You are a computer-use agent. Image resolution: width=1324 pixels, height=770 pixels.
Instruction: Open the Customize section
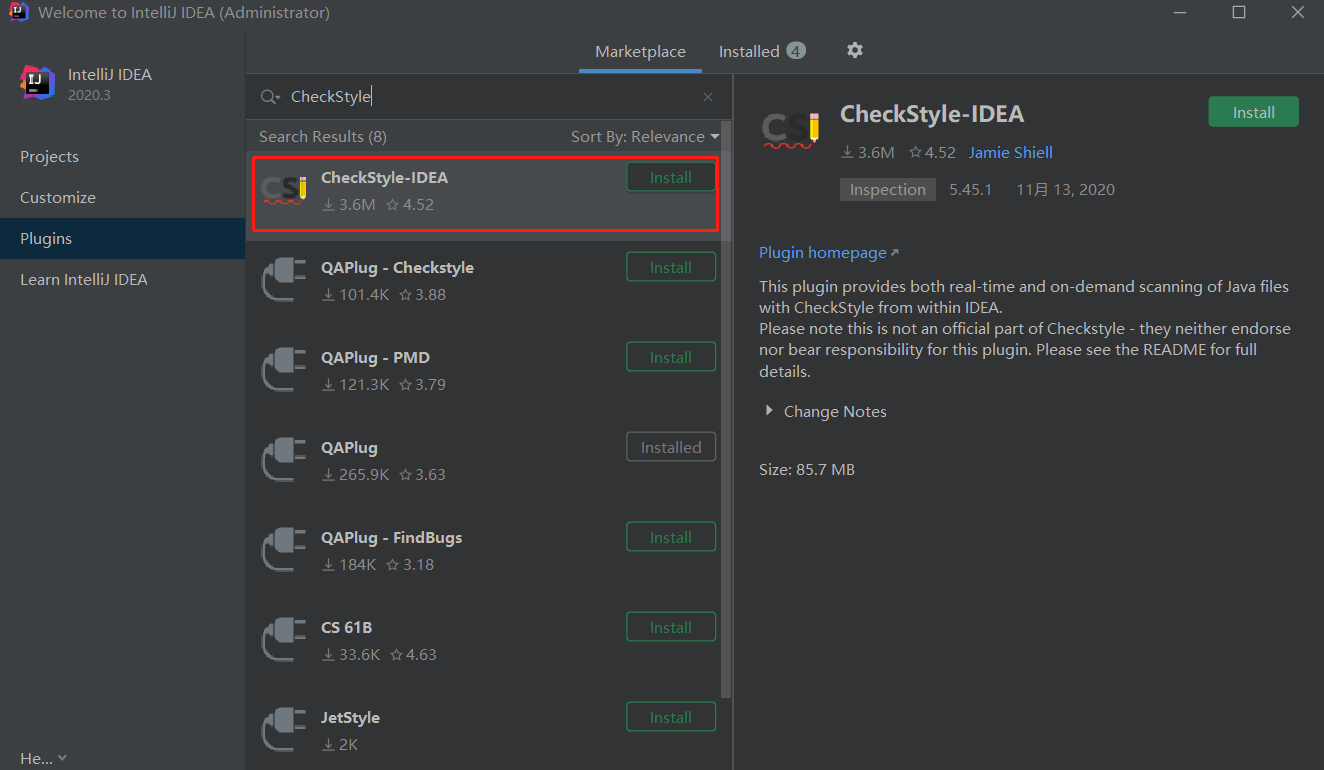[x=122, y=197]
